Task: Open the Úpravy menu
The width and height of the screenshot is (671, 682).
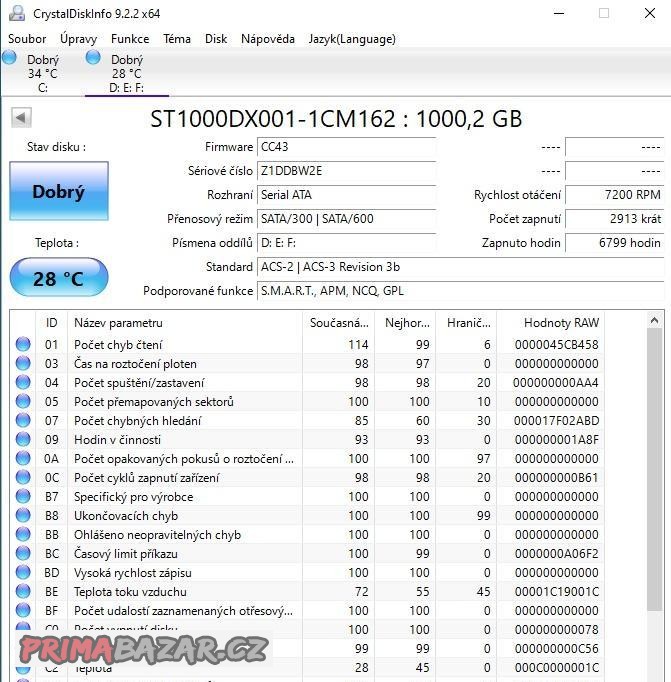Action: 78,39
